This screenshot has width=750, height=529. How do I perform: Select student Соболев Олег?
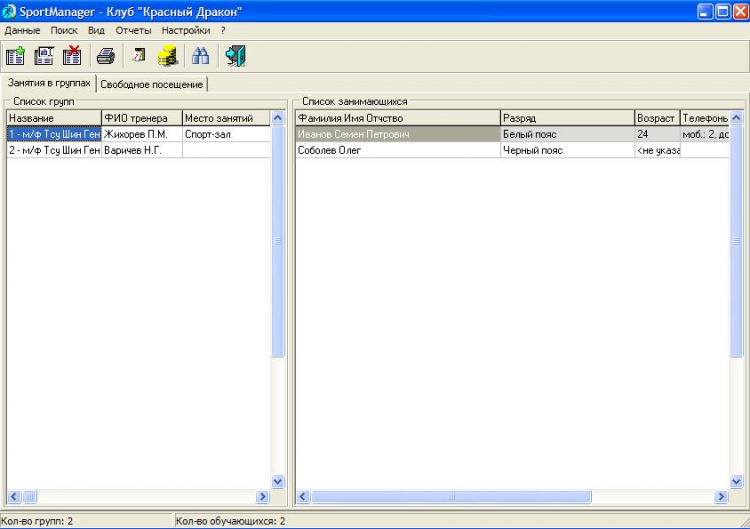click(398, 150)
